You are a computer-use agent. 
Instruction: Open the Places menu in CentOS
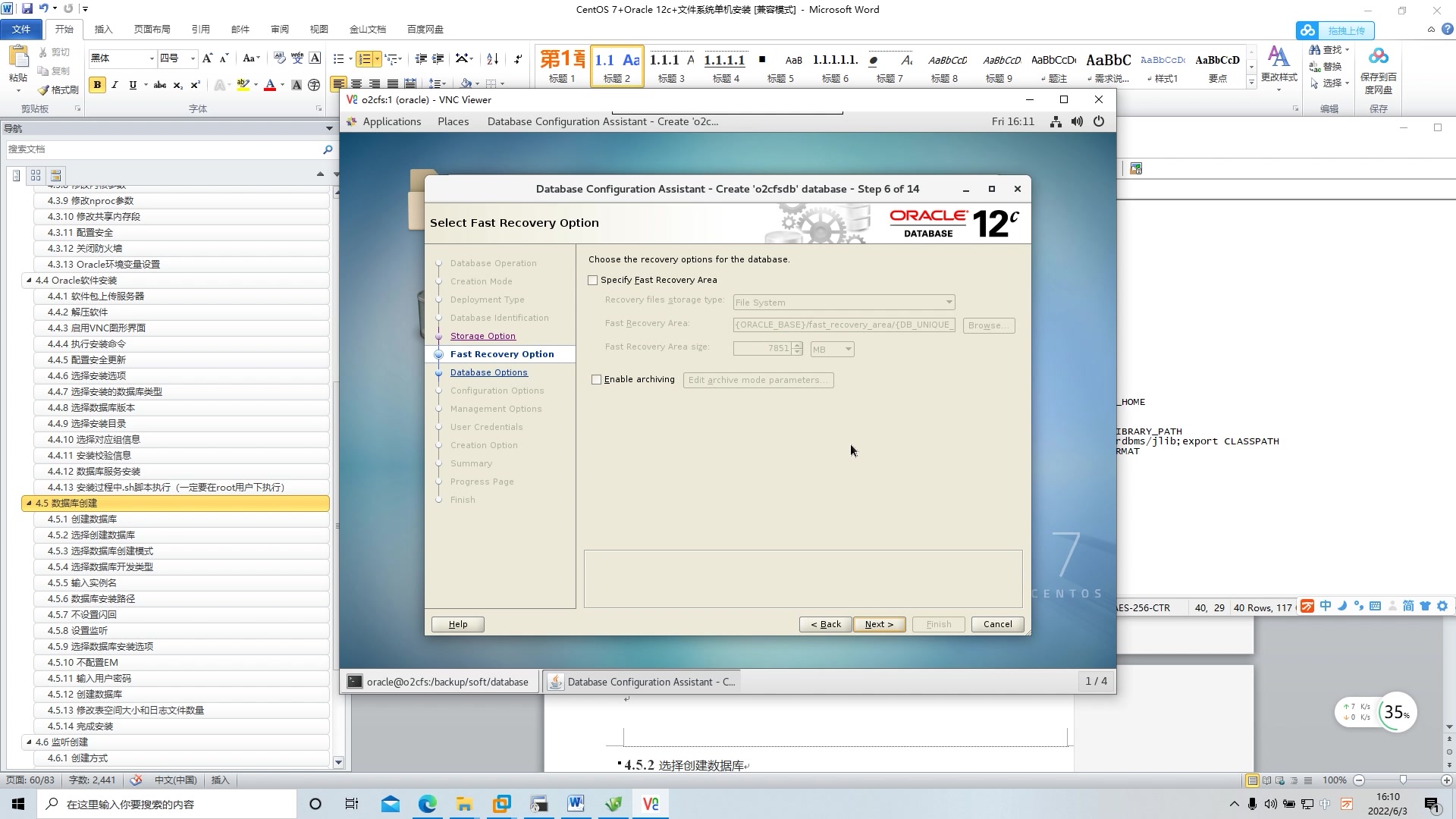[453, 121]
